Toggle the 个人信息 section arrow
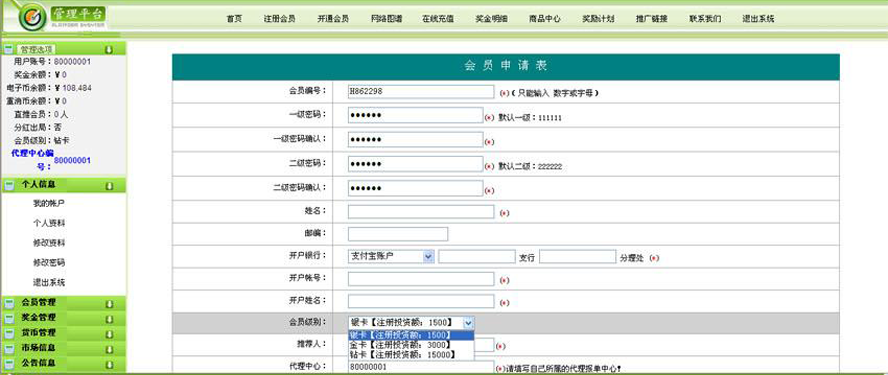 [x=109, y=185]
